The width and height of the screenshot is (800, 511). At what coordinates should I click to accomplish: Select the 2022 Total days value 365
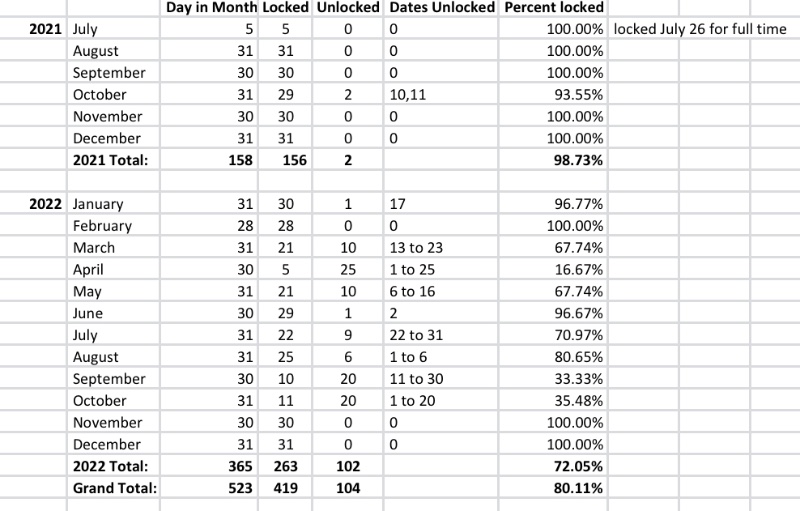pos(209,466)
